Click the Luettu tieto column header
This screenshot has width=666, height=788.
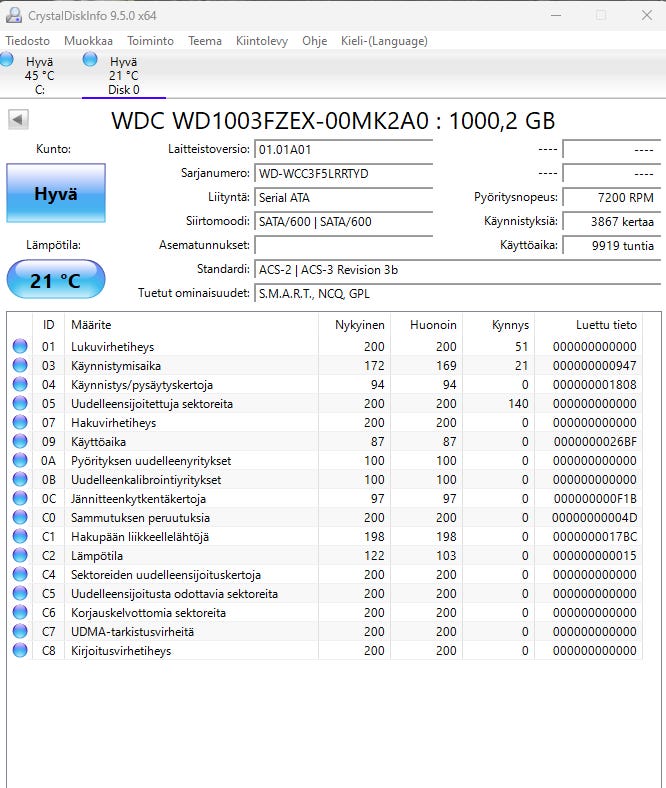(589, 325)
